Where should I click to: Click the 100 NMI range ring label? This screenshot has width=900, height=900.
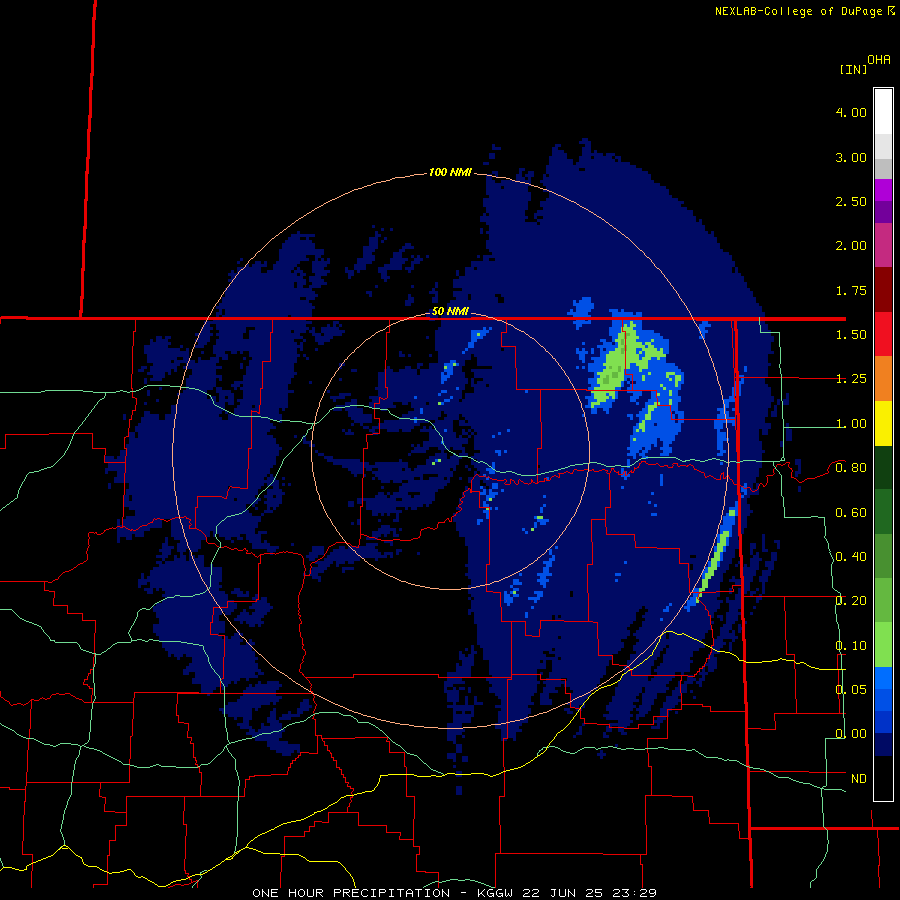click(x=451, y=172)
